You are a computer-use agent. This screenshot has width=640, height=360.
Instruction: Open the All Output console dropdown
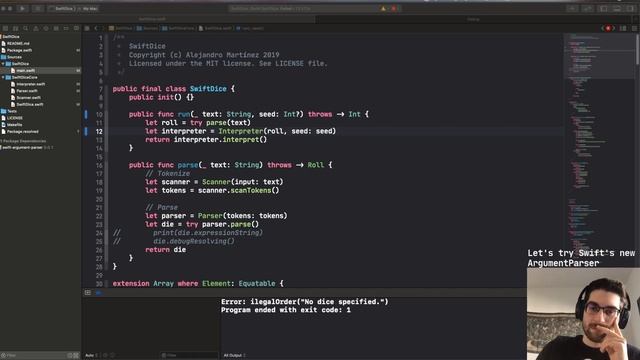point(234,356)
